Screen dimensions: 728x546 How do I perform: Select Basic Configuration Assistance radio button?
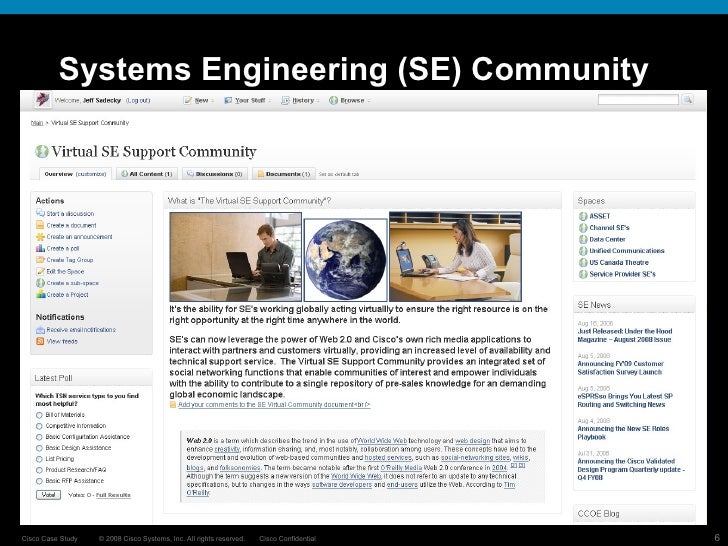point(39,437)
